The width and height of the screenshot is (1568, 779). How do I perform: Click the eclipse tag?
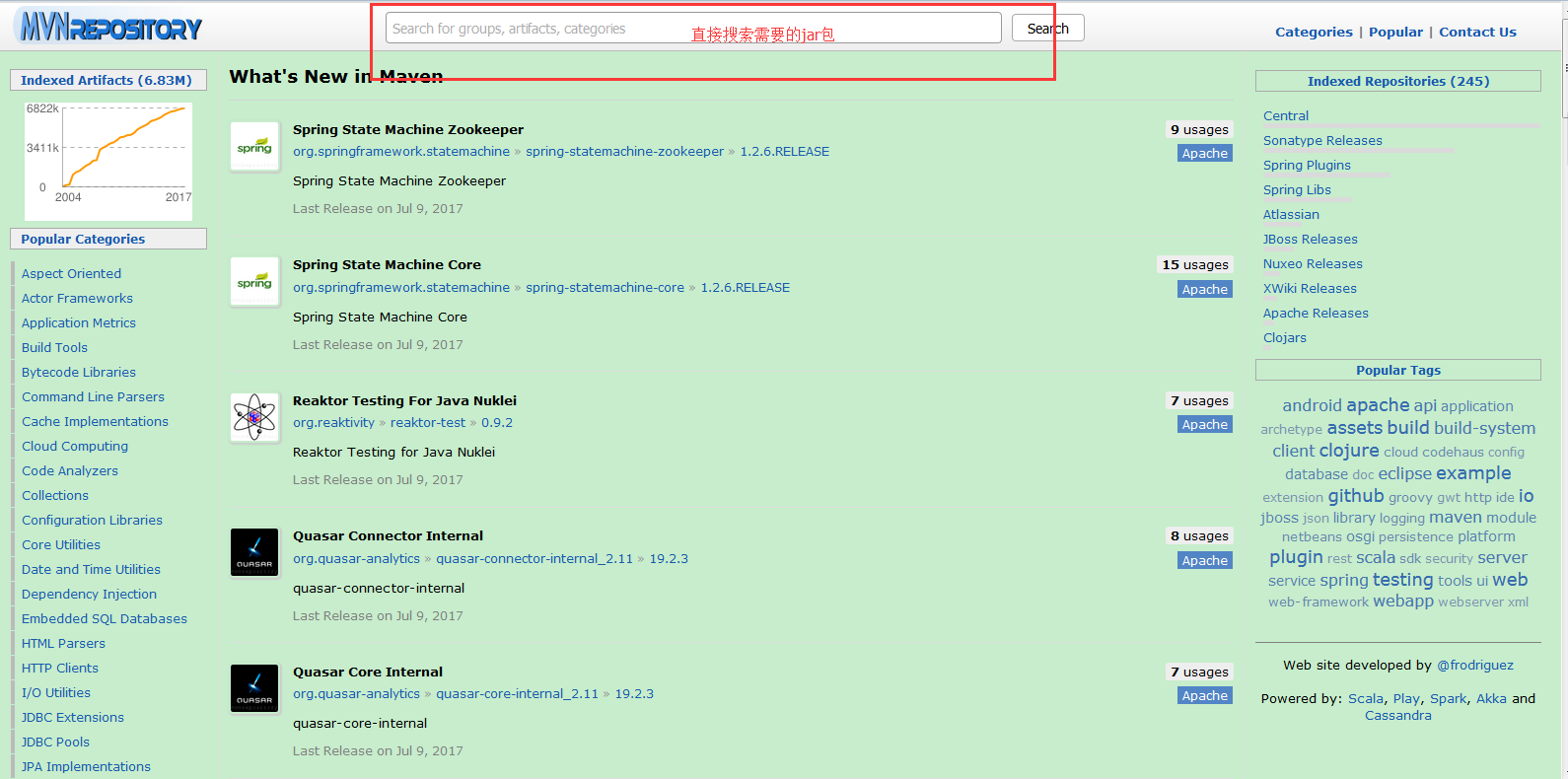(x=1404, y=473)
